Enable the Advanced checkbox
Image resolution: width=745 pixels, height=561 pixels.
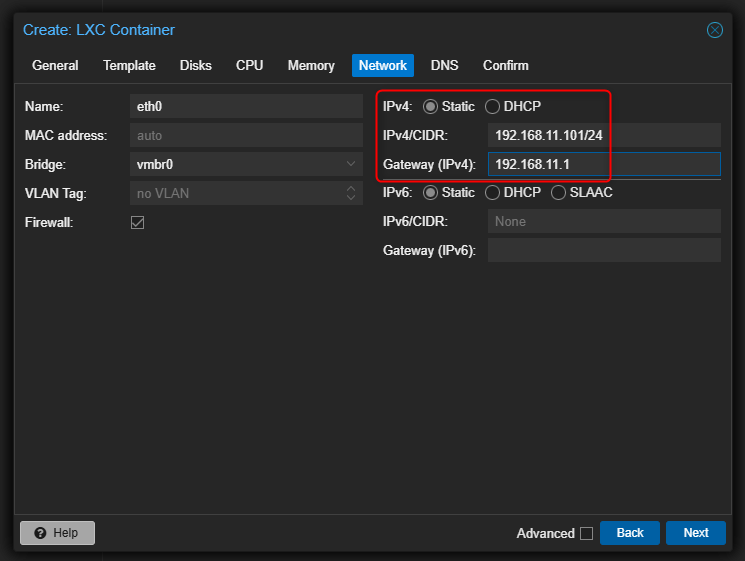(x=586, y=533)
